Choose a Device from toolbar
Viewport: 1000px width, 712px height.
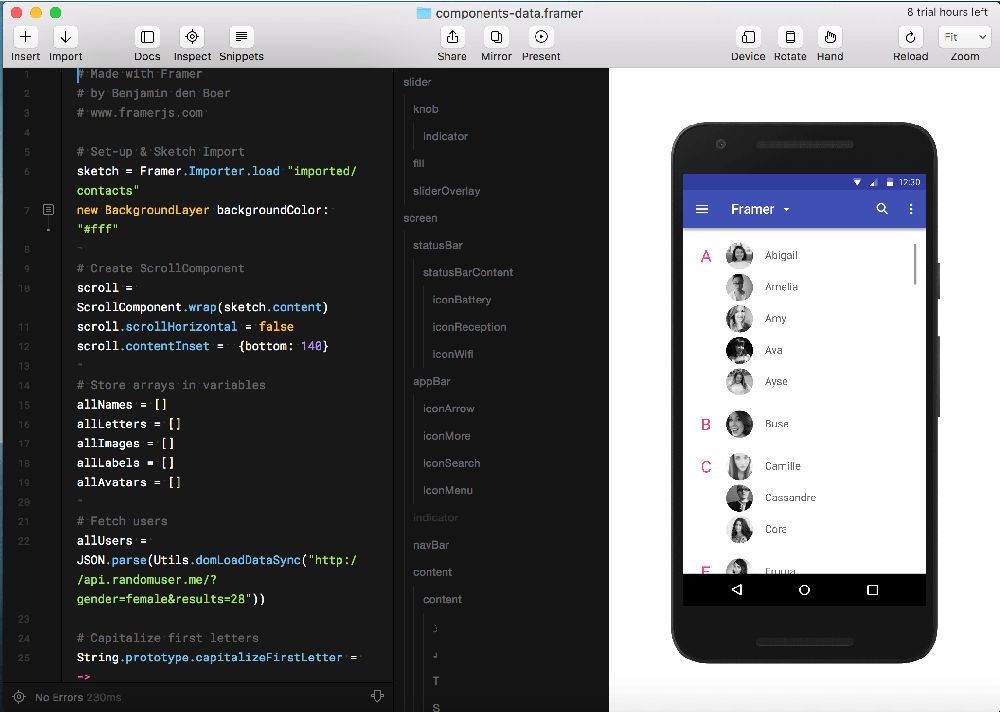coord(748,37)
